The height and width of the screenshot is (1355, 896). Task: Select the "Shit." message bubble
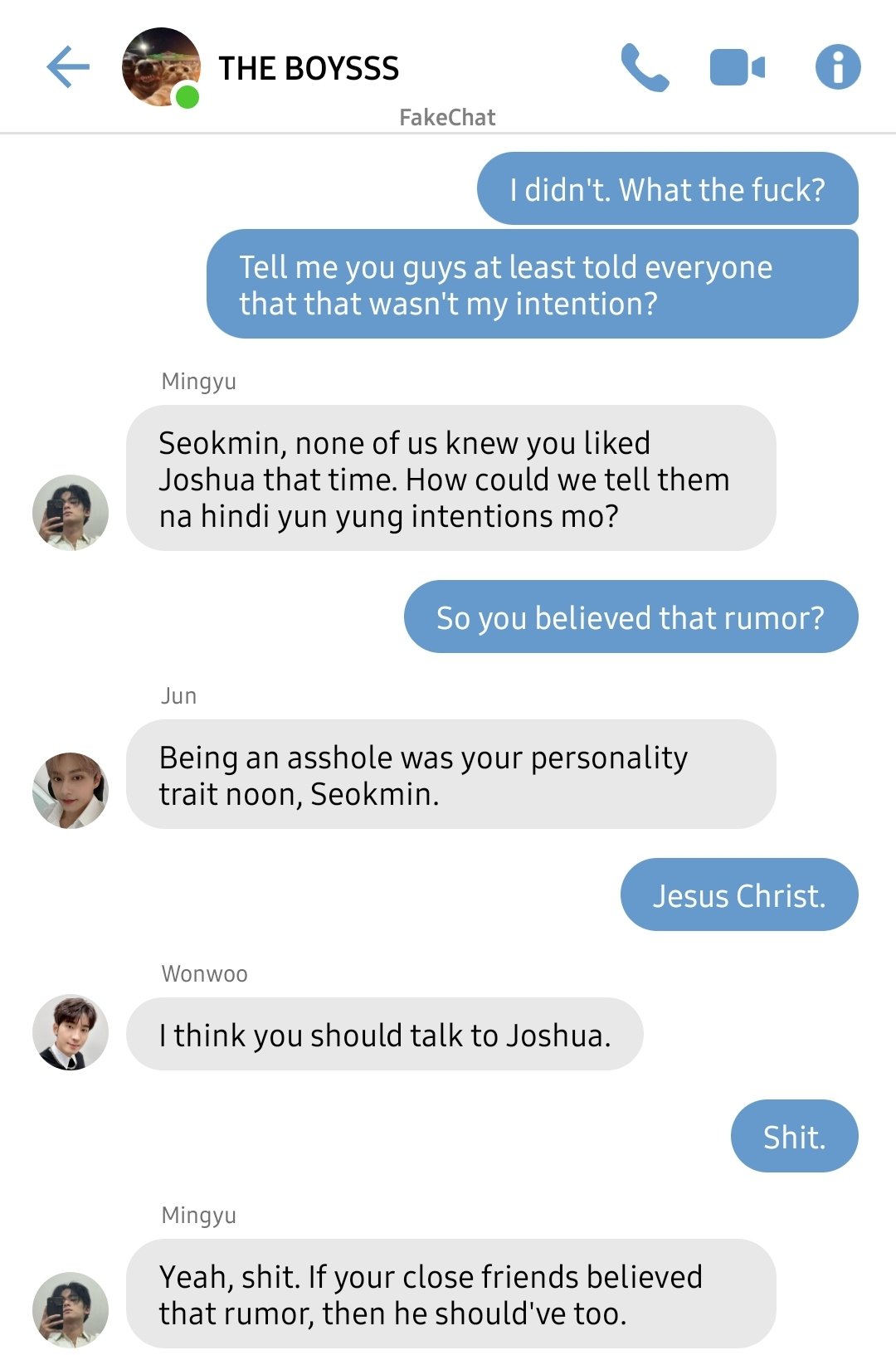(x=794, y=1136)
